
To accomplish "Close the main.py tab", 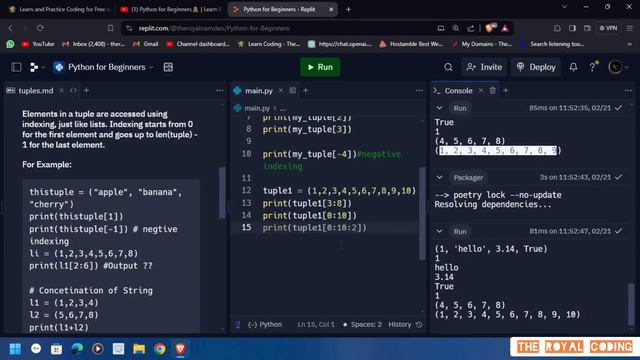I will point(281,90).
